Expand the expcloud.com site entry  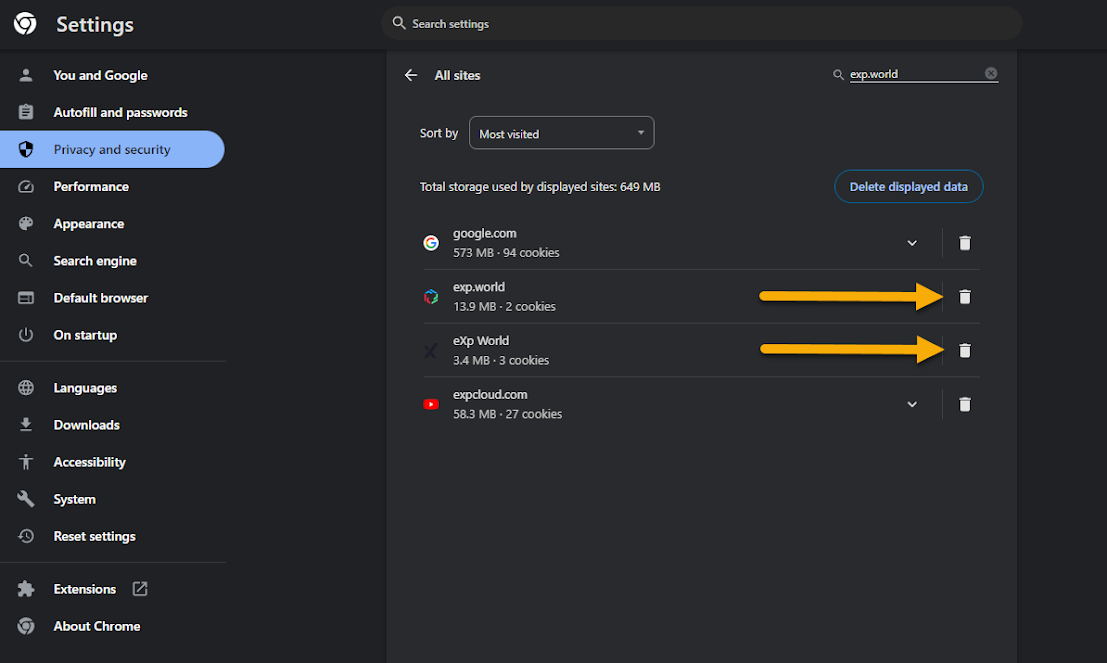tap(912, 404)
